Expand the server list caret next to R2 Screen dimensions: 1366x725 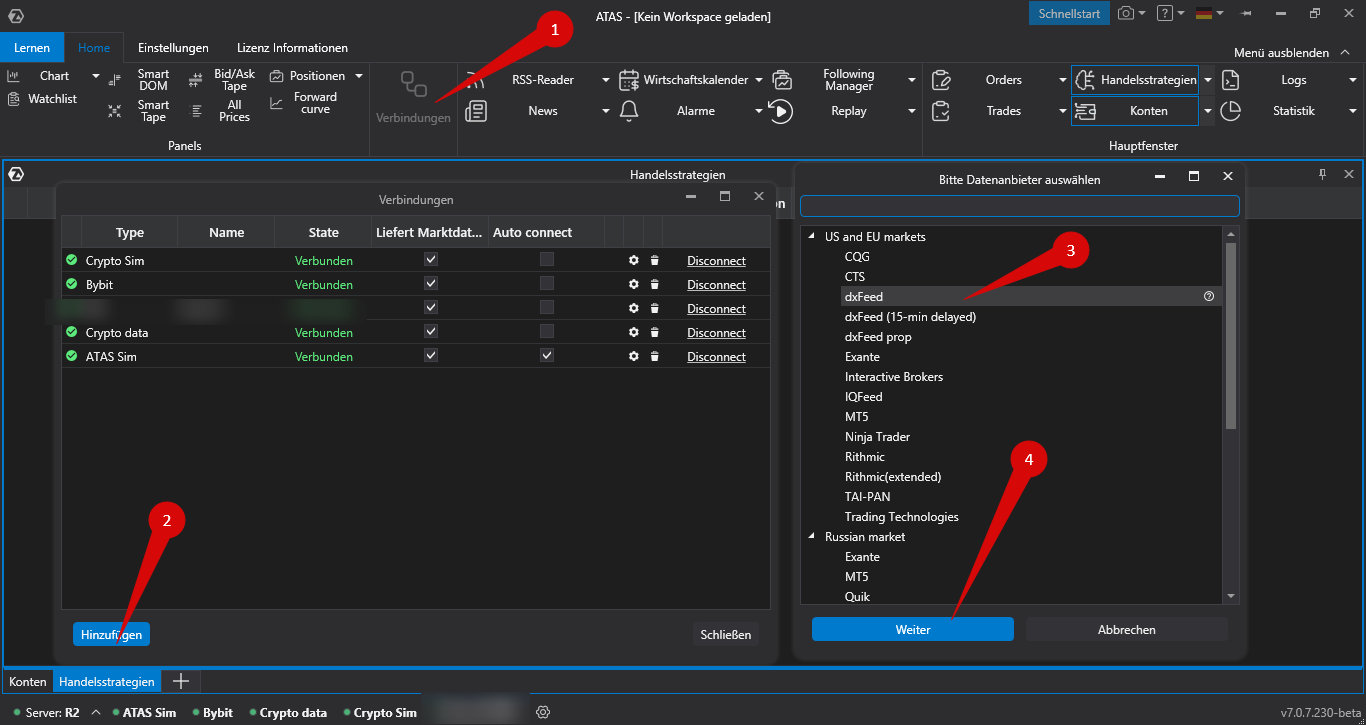click(96, 713)
